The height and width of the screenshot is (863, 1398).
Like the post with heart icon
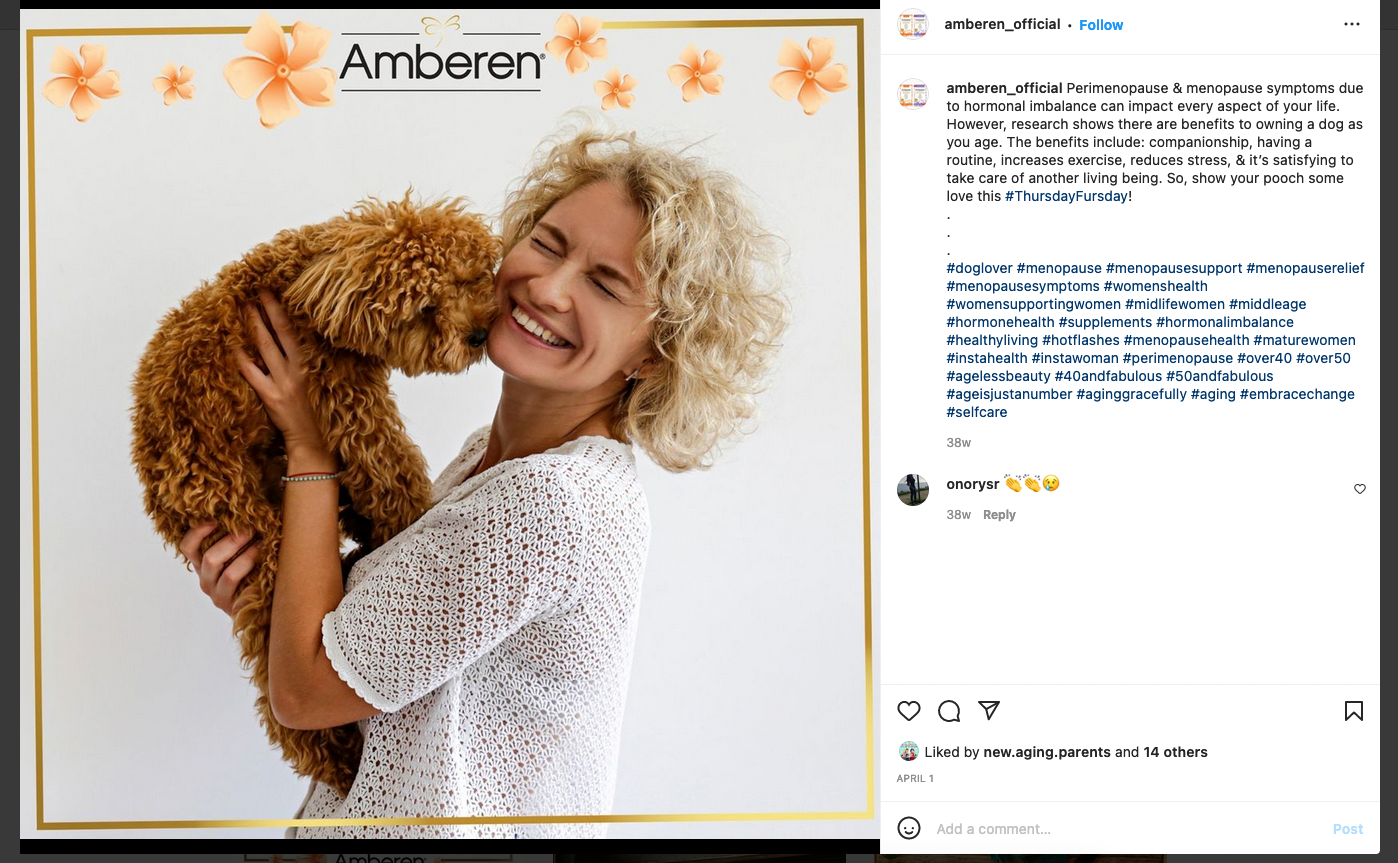pos(908,711)
